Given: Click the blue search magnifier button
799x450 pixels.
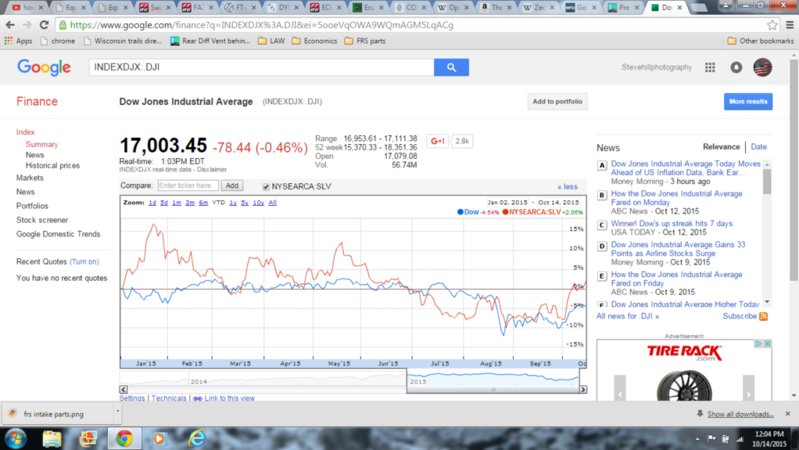Looking at the screenshot, I should tap(451, 67).
